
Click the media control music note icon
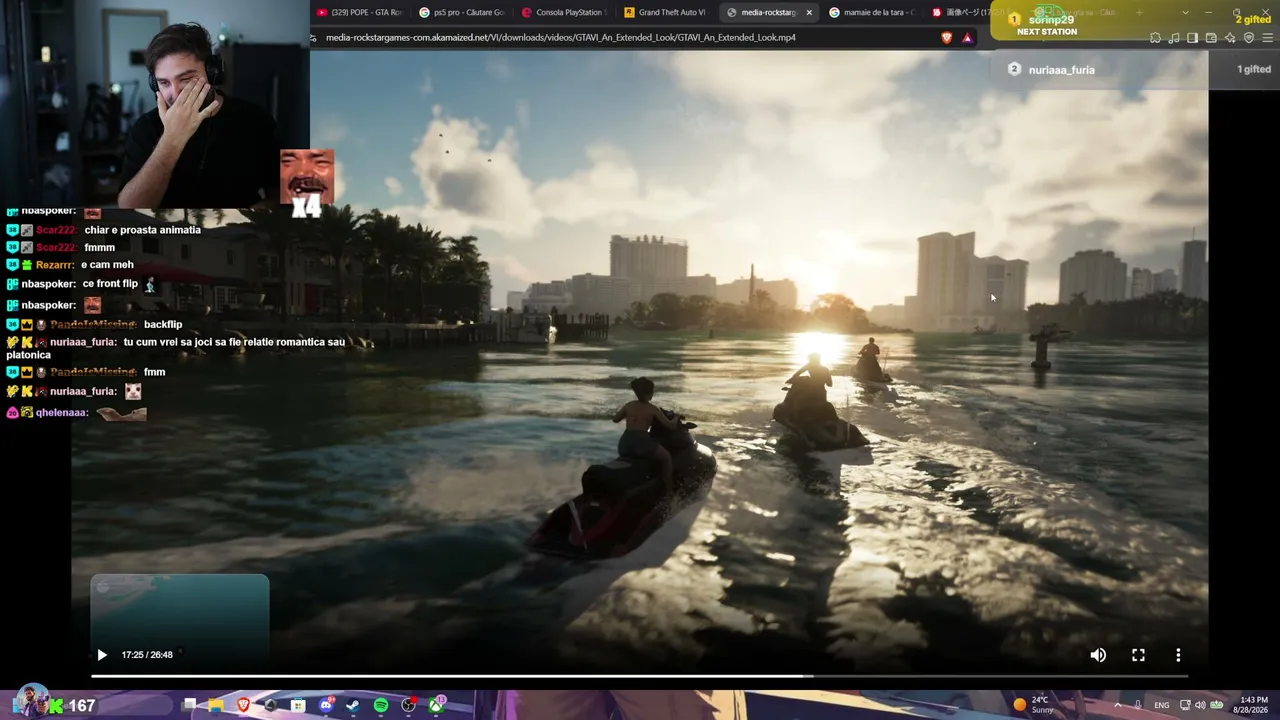(x=1175, y=38)
